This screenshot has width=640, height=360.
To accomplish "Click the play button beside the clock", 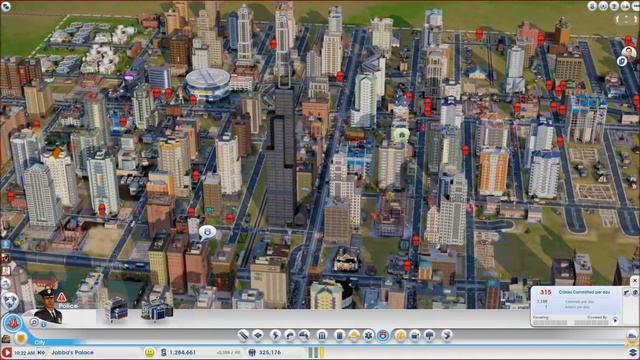I will (6, 352).
